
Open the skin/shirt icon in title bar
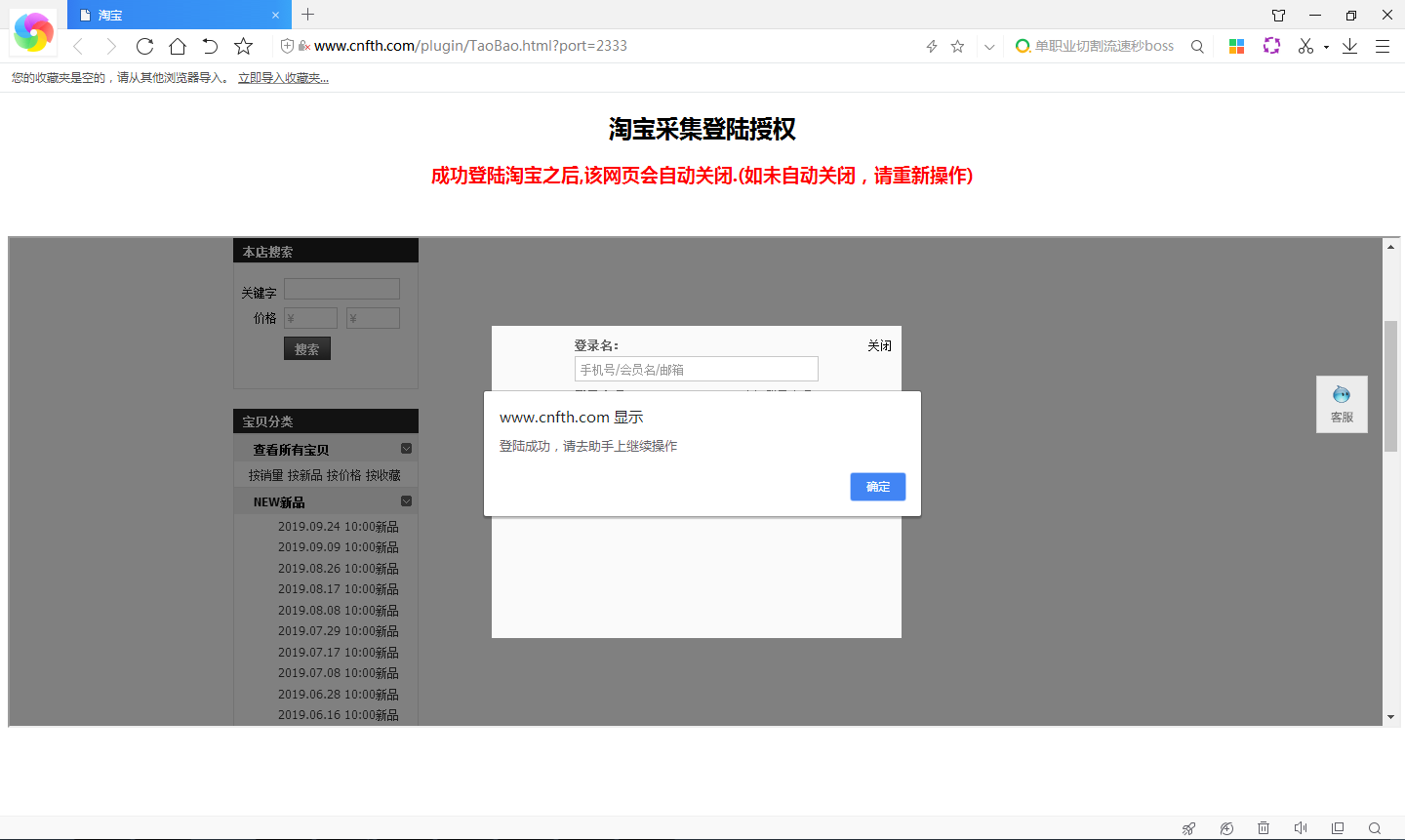pyautogui.click(x=1278, y=15)
